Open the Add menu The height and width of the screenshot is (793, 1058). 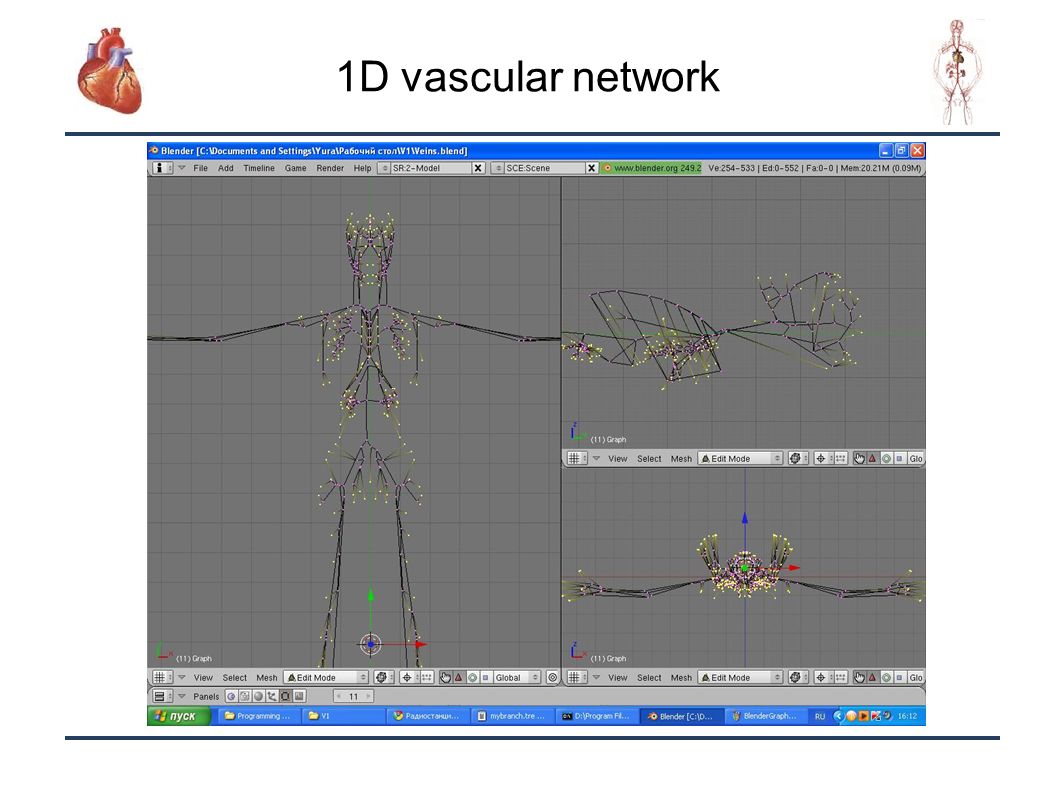[x=225, y=168]
